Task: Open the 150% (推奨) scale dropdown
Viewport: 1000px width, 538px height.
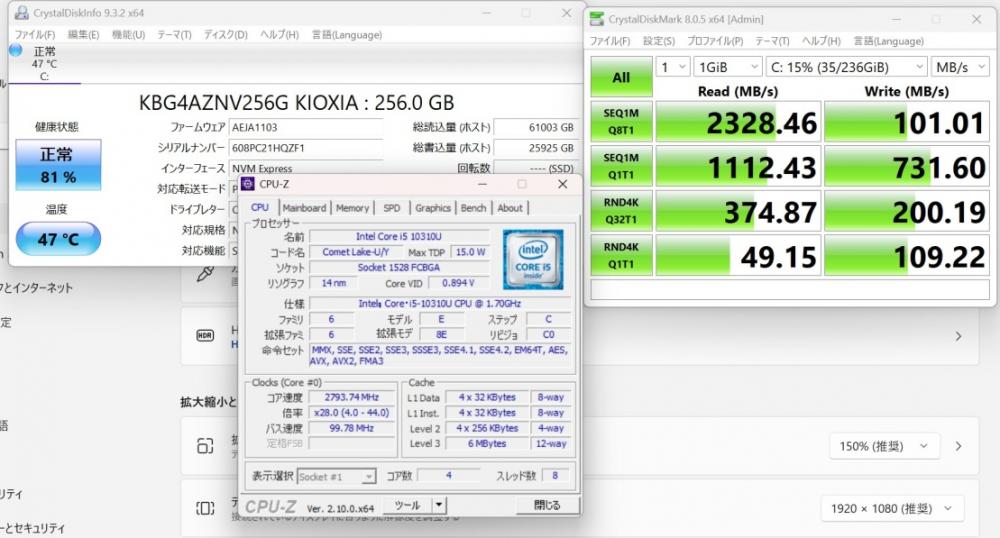Action: pyautogui.click(x=885, y=446)
